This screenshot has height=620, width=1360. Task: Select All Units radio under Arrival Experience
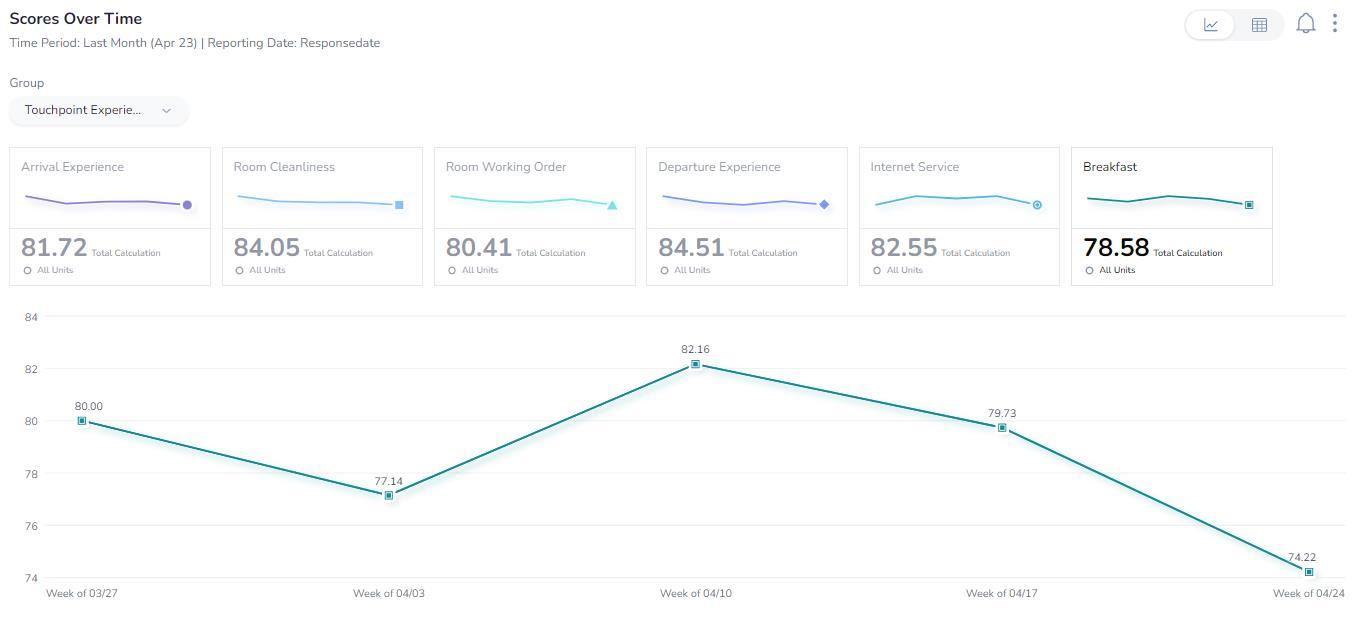coord(27,270)
